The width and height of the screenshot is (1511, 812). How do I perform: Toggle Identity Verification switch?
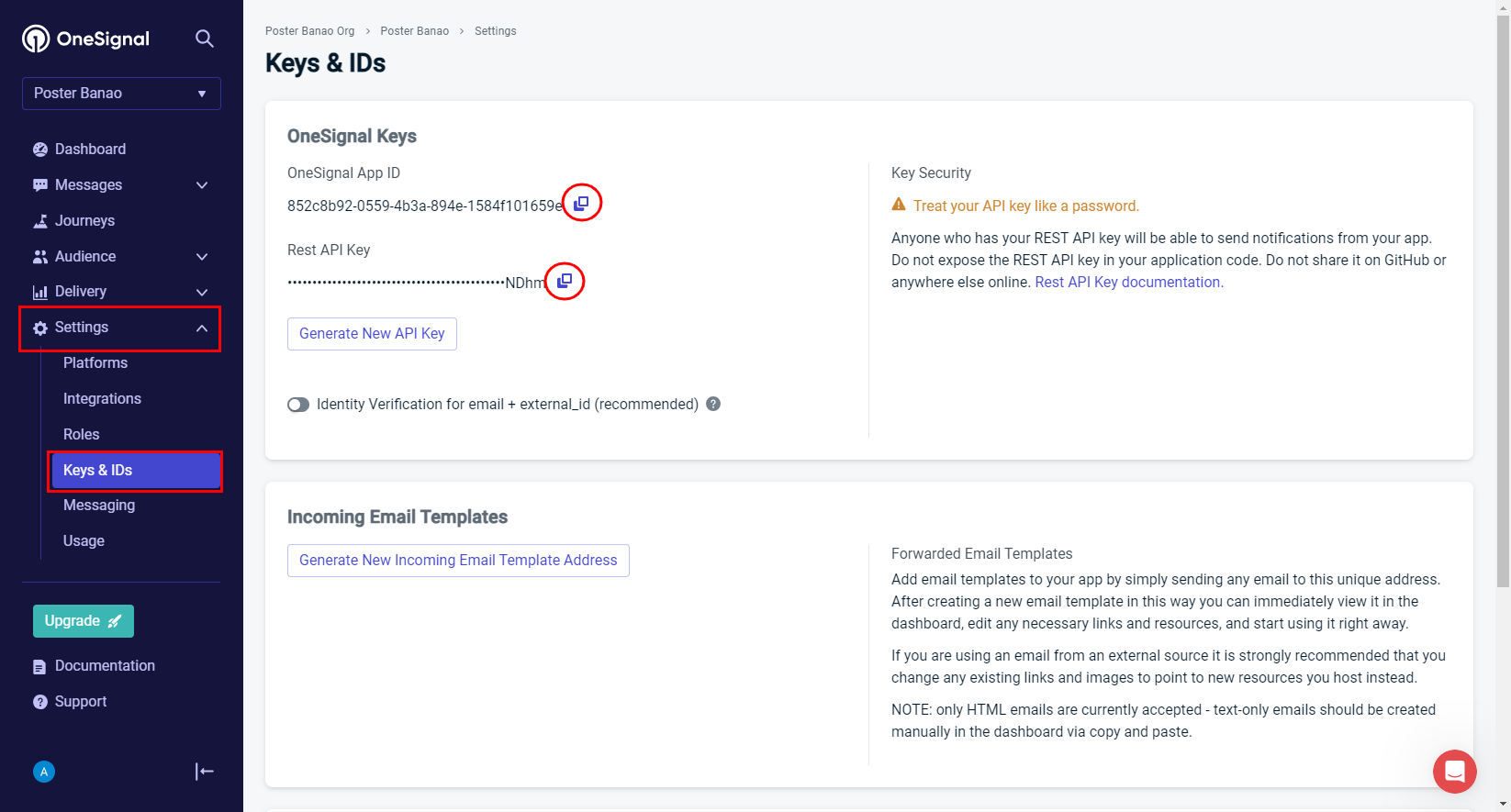[x=298, y=405]
